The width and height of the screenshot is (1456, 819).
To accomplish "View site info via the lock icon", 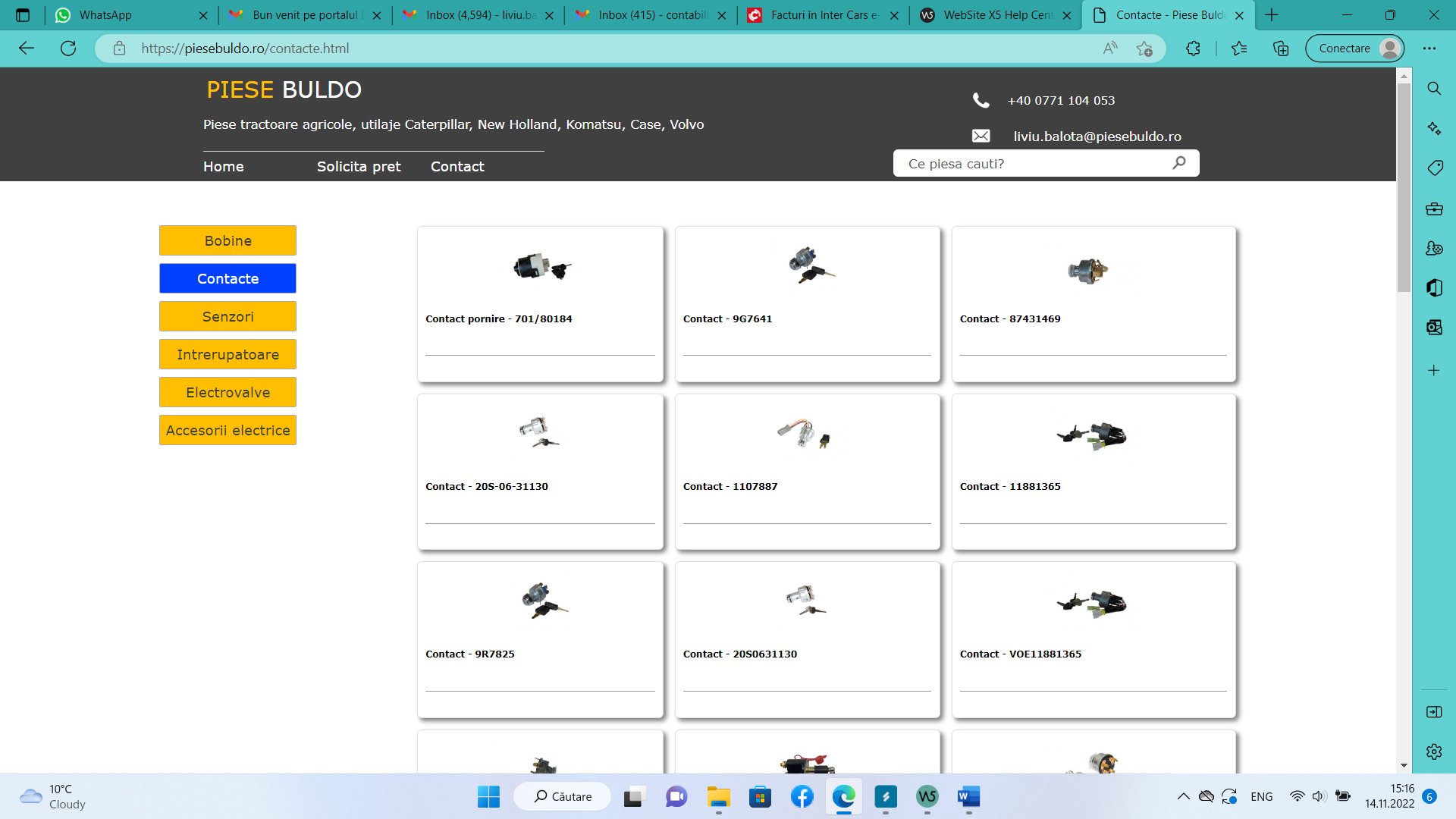I will click(119, 49).
